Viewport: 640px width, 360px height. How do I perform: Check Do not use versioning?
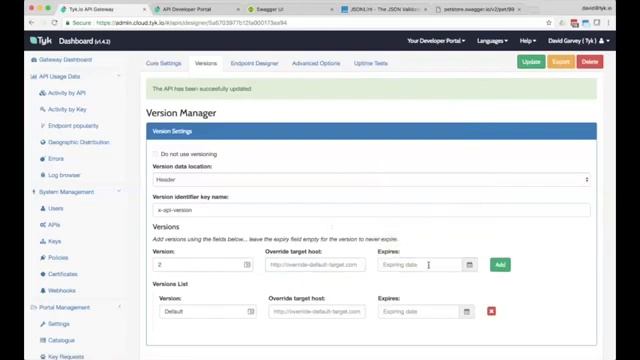click(155, 154)
